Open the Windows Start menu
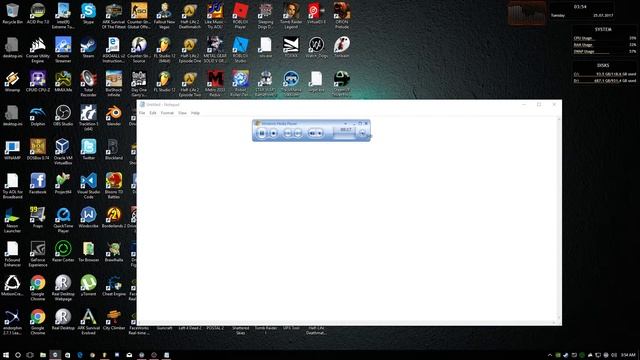Image resolution: width=640 pixels, height=360 pixels. pyautogui.click(x=6, y=355)
